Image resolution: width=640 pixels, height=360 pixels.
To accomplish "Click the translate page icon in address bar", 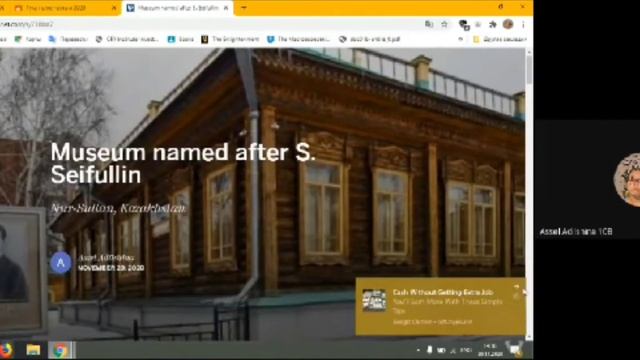I will [x=429, y=24].
